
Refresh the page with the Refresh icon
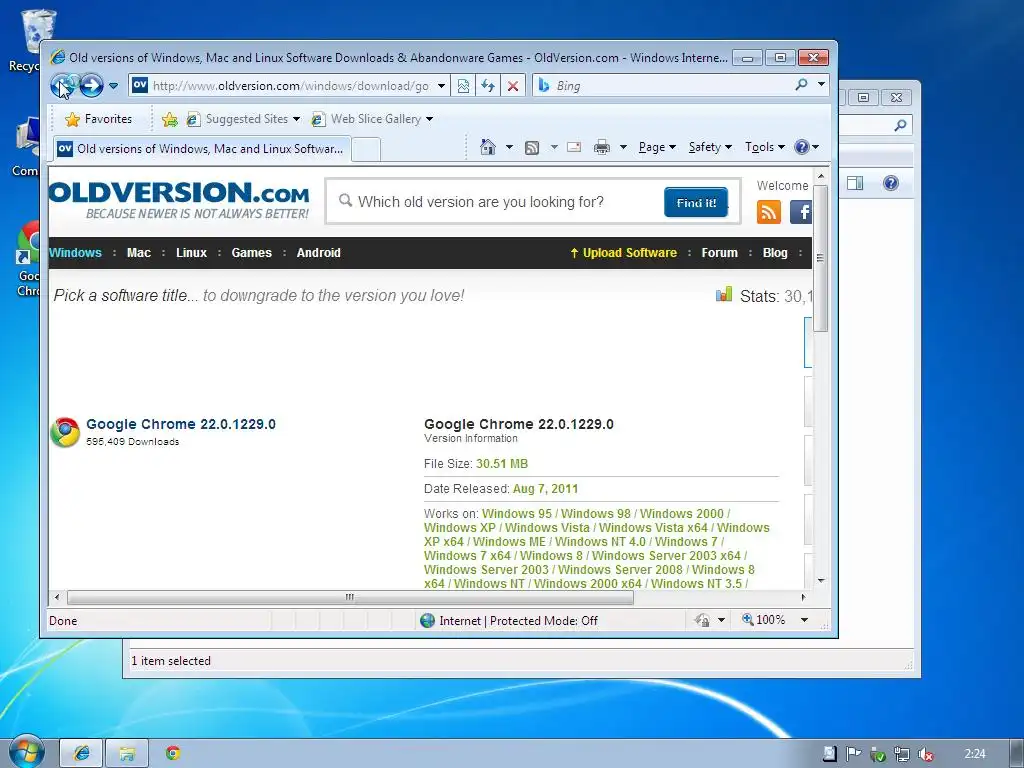(488, 86)
